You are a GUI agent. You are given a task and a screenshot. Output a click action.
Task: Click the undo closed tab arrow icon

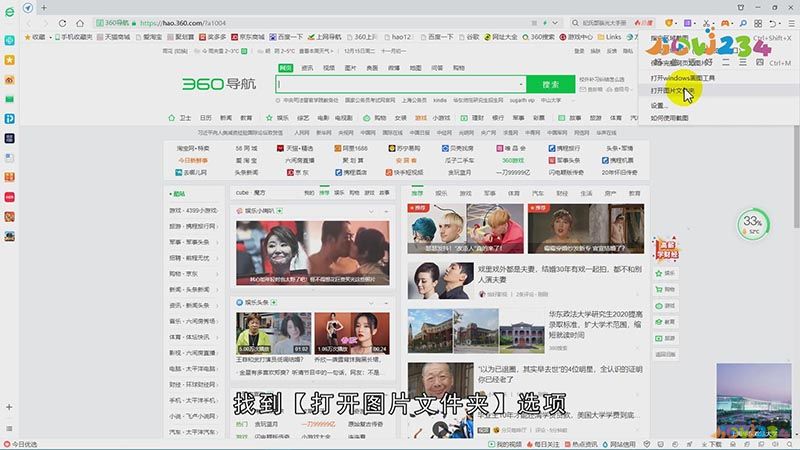coord(772,23)
